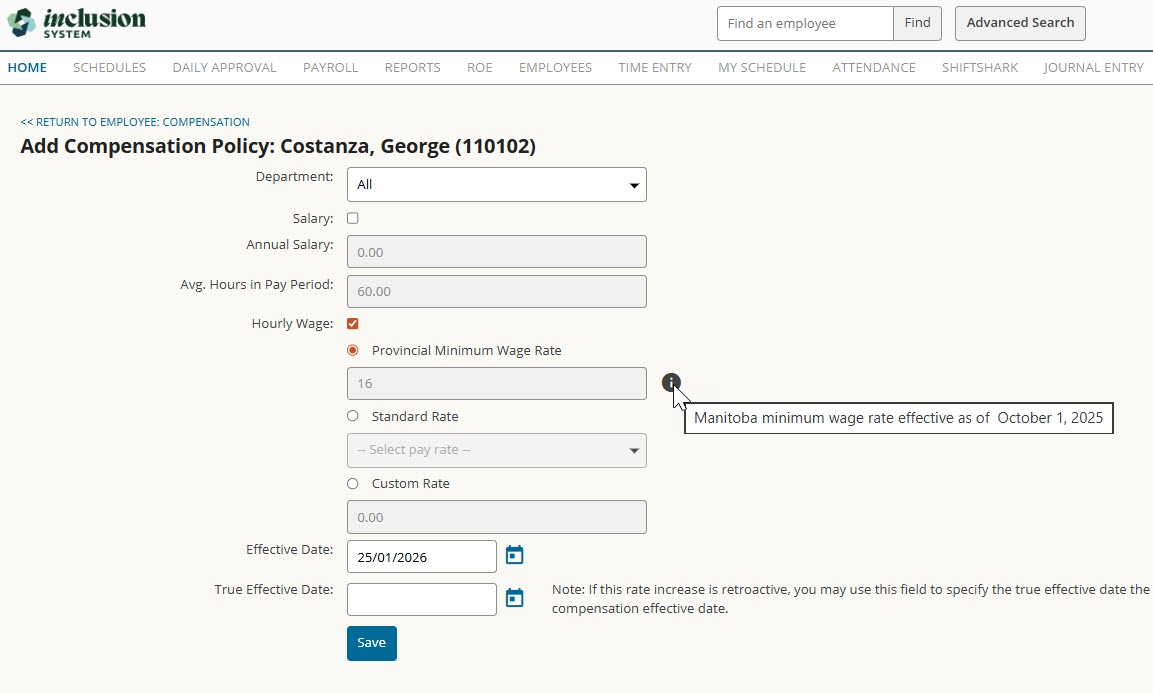Screen dimensions: 1153x693
Task: Toggle the Salary checkbox
Action: (x=353, y=218)
